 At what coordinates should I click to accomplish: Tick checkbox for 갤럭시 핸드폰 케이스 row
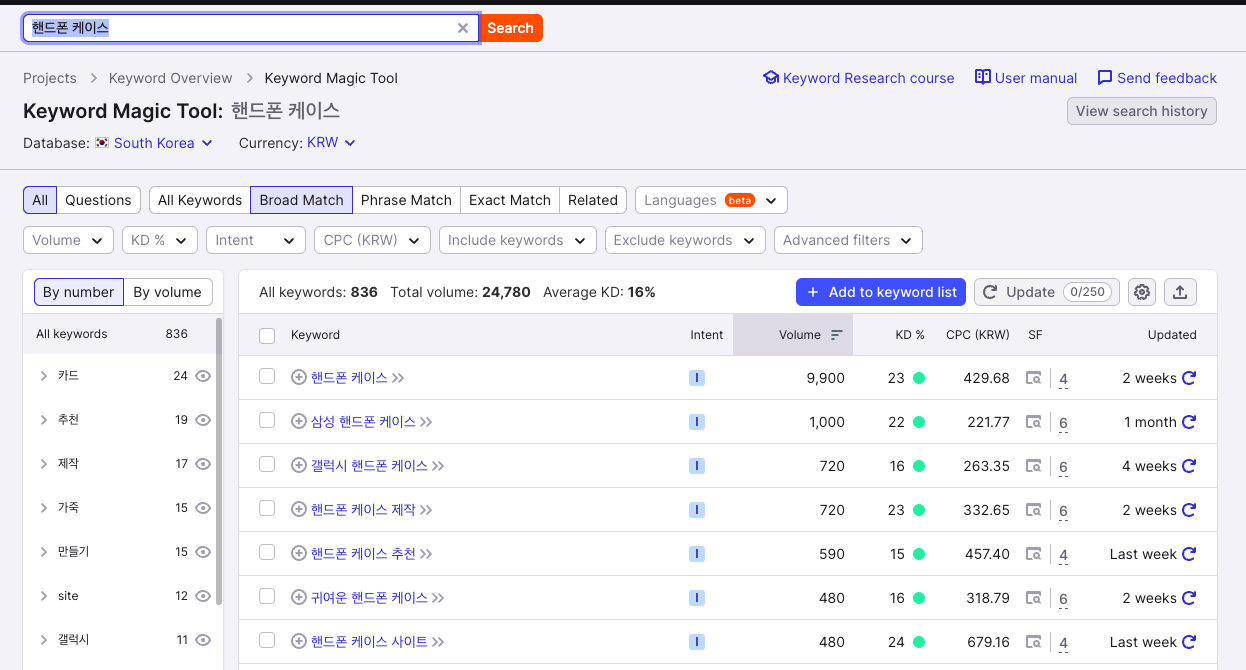pyautogui.click(x=267, y=465)
